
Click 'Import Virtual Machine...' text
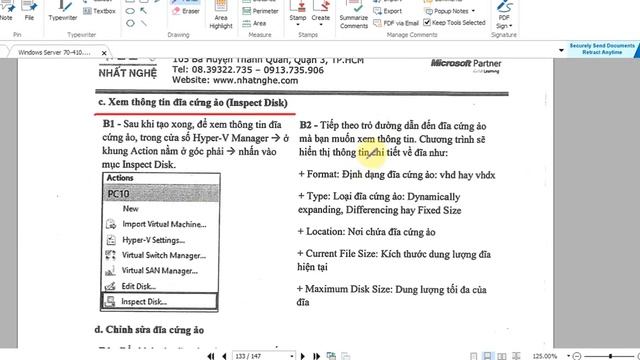[x=164, y=224]
